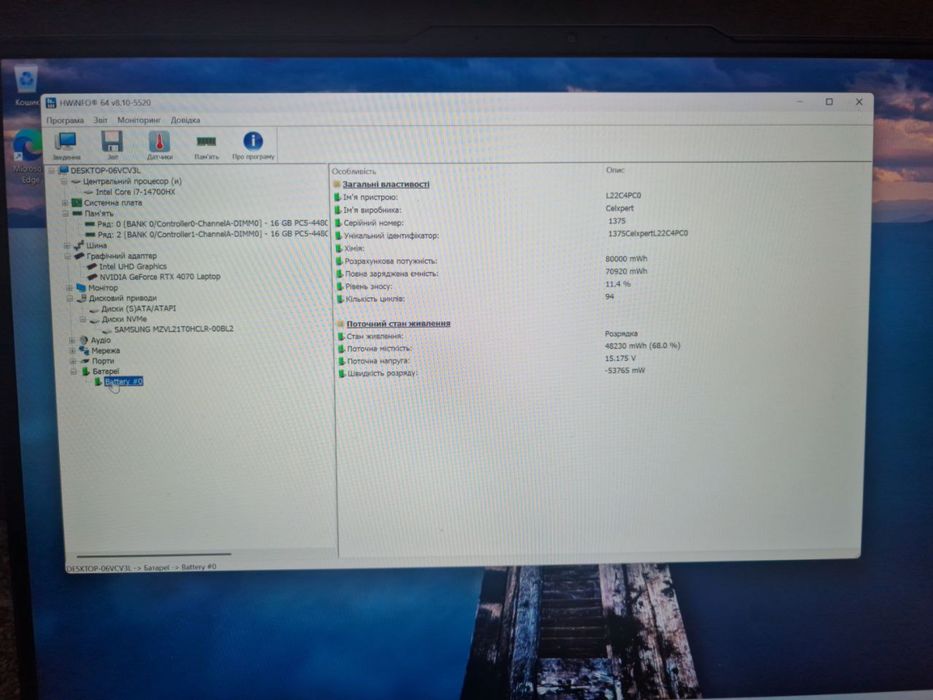
Task: Open the Програма menu
Action: click(x=65, y=120)
